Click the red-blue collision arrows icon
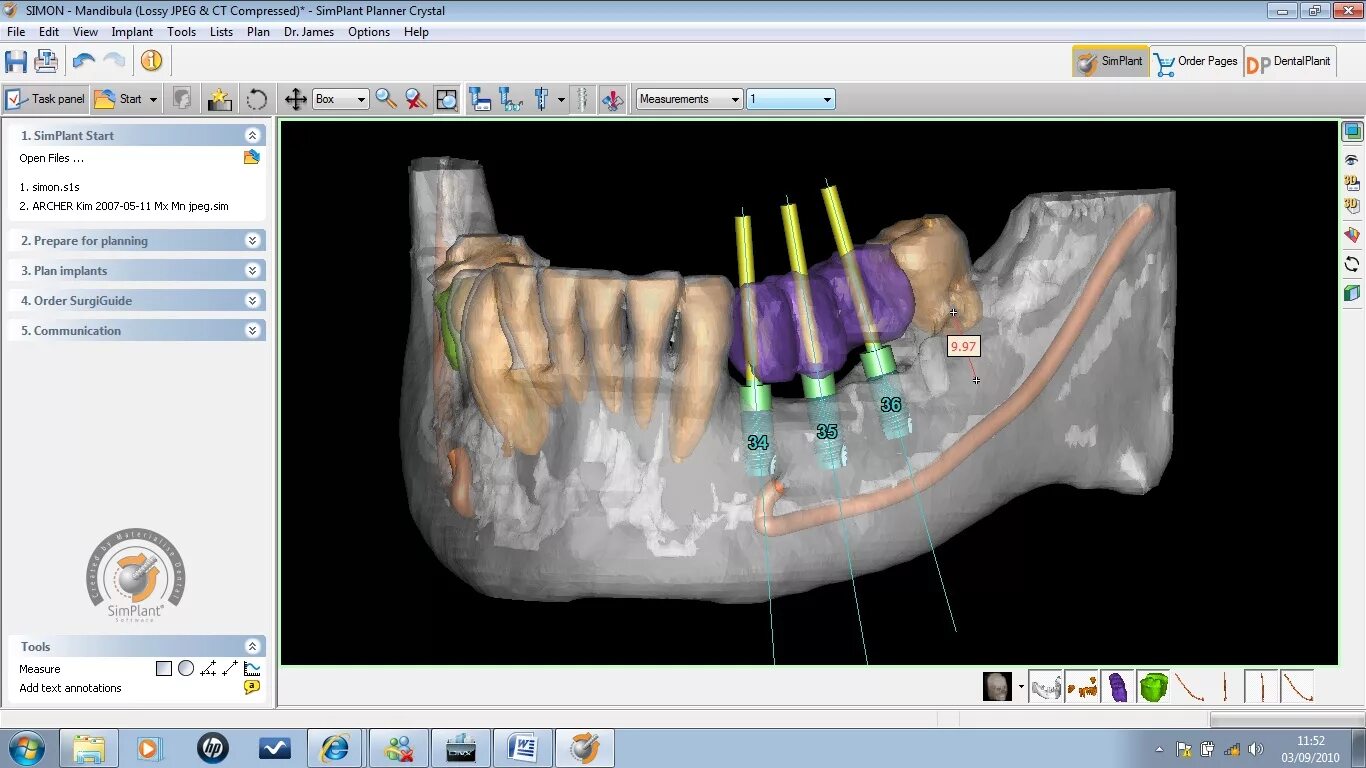Image resolution: width=1366 pixels, height=768 pixels. pyautogui.click(x=613, y=99)
